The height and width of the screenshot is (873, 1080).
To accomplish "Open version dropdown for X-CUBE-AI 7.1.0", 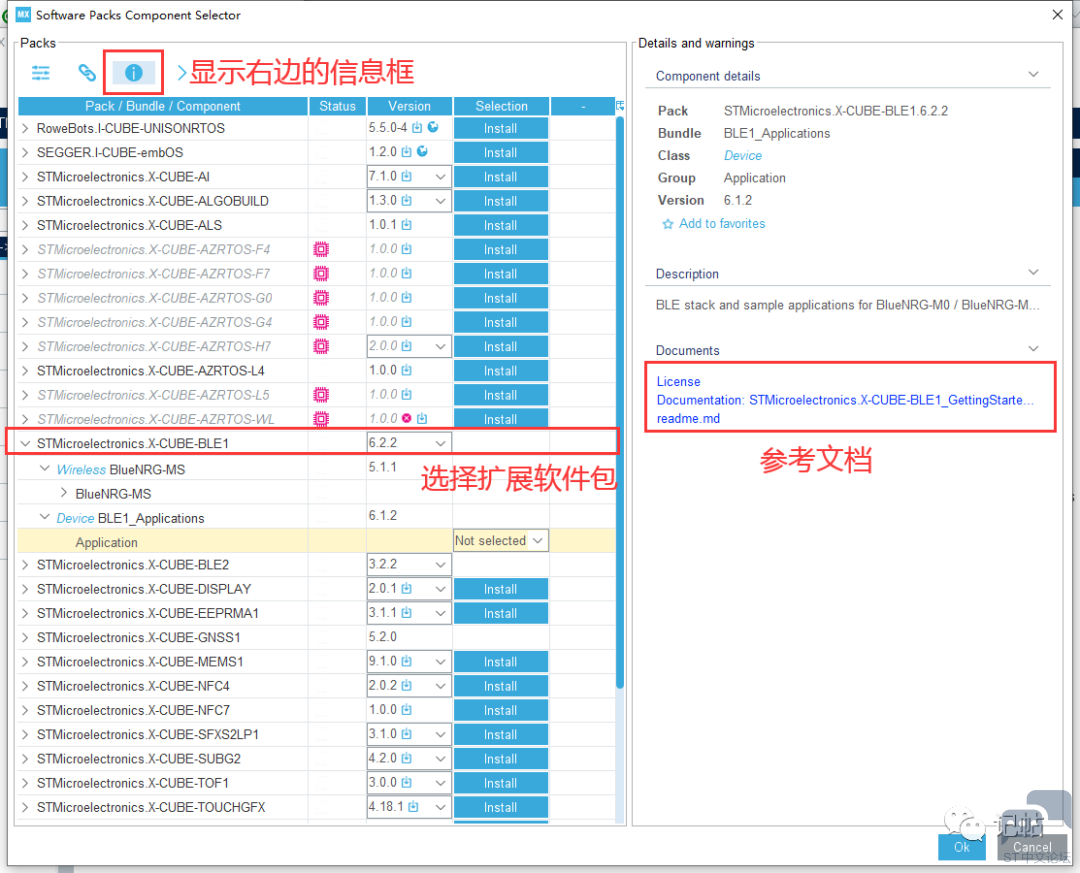I will (x=440, y=177).
